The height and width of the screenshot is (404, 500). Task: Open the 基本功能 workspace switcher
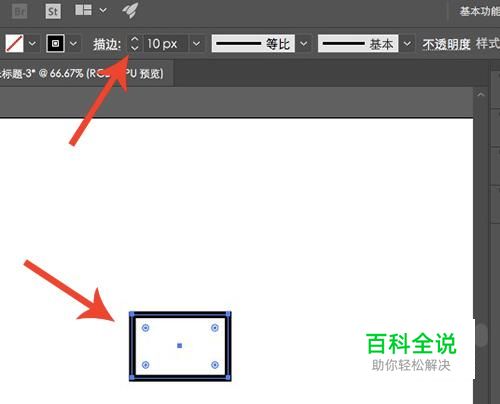(x=480, y=11)
